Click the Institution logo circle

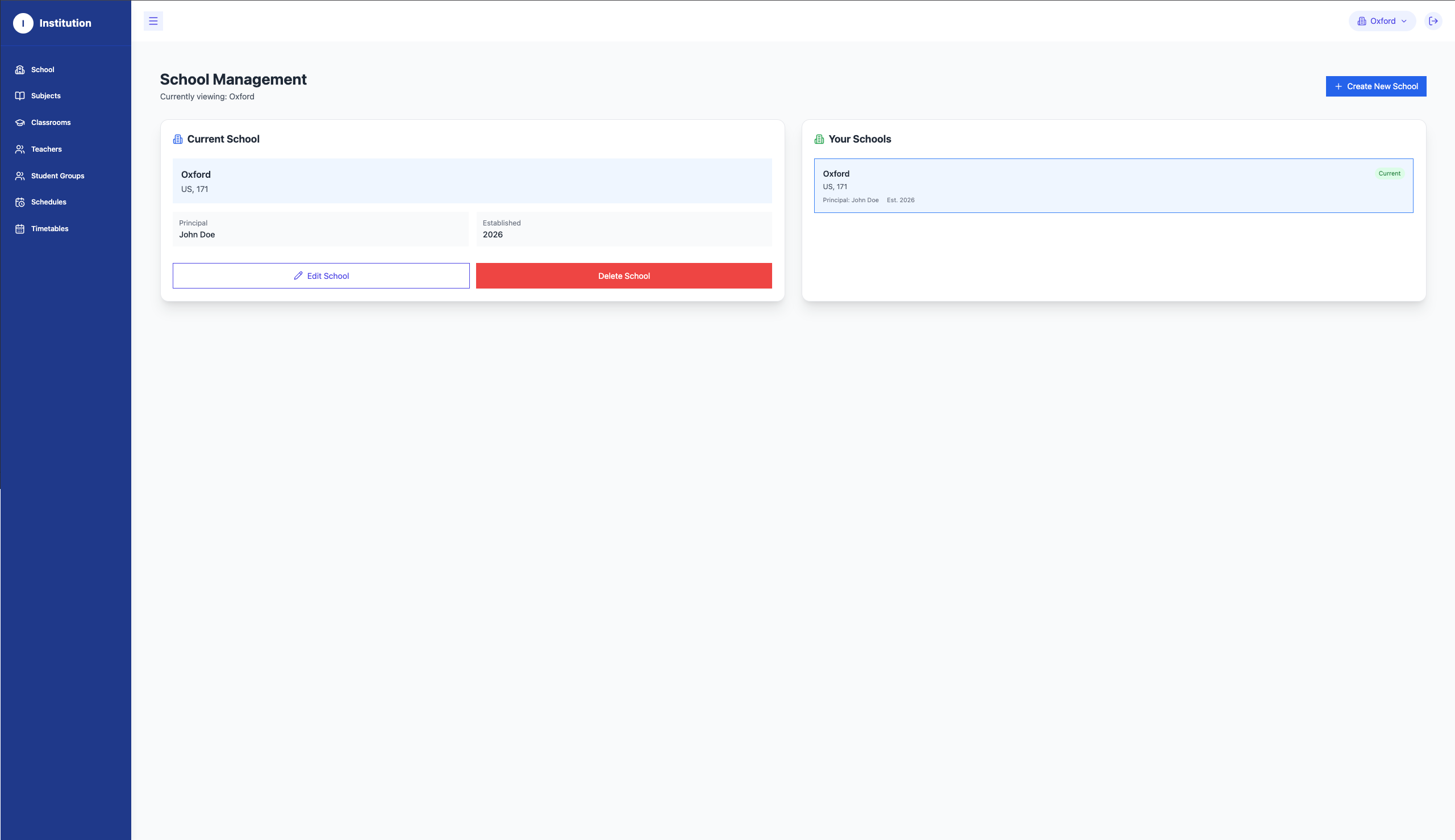click(x=23, y=23)
